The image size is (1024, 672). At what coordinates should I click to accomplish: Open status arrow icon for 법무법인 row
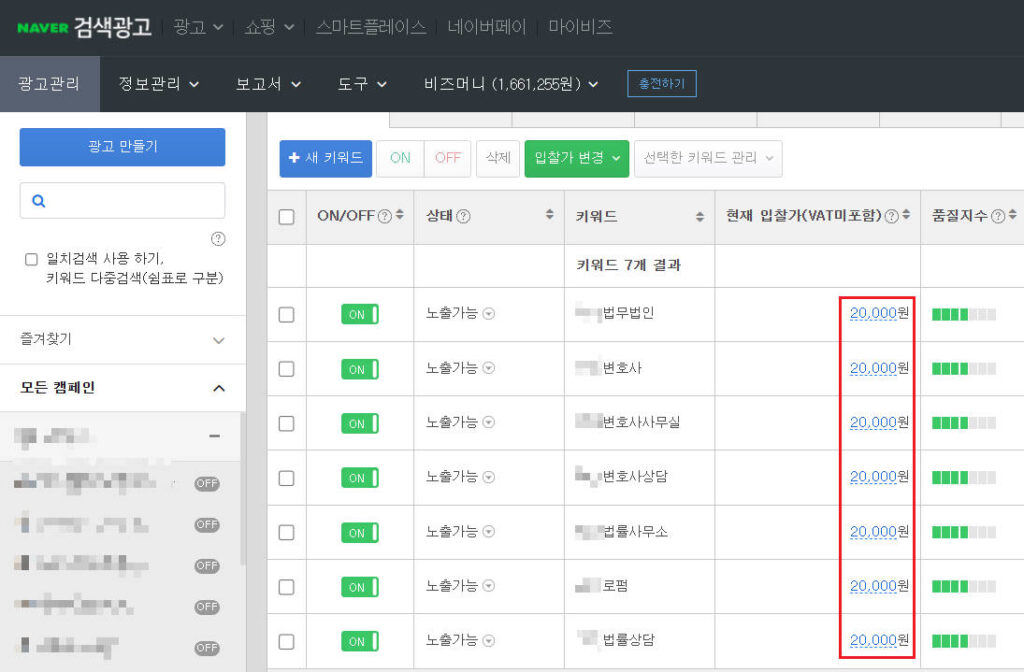pos(488,314)
